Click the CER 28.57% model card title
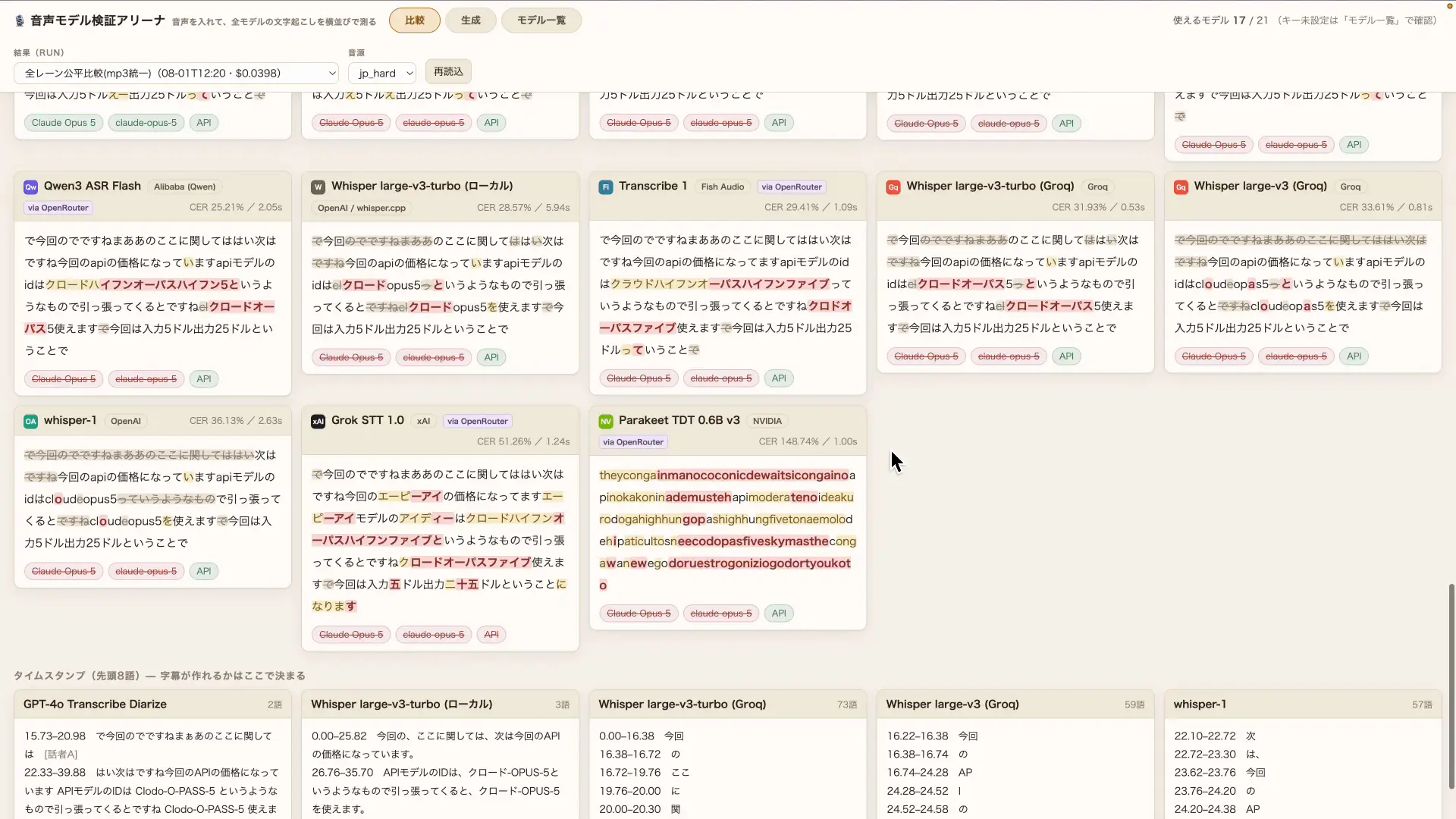This screenshot has height=819, width=1456. pos(422,186)
